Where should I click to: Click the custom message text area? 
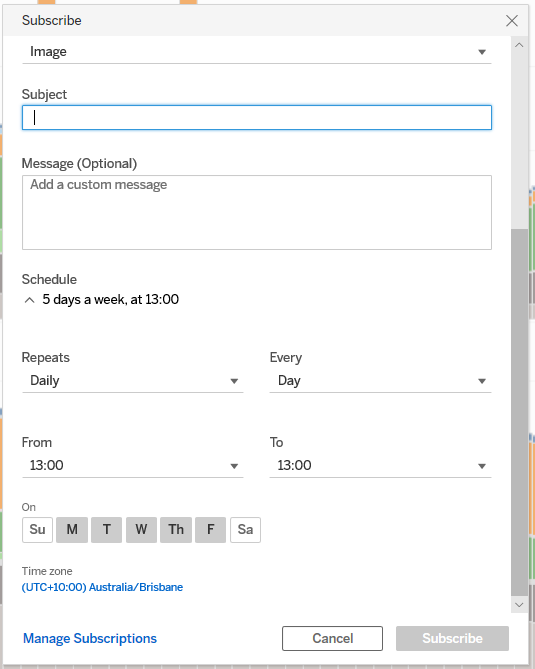[x=256, y=212]
